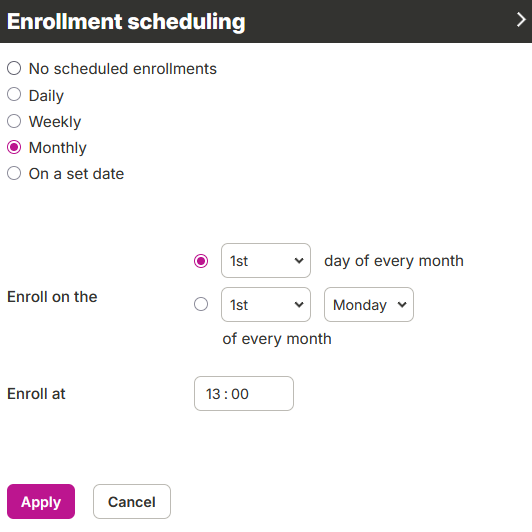Cancel the scheduling changes
The image size is (532, 532).
pyautogui.click(x=132, y=501)
